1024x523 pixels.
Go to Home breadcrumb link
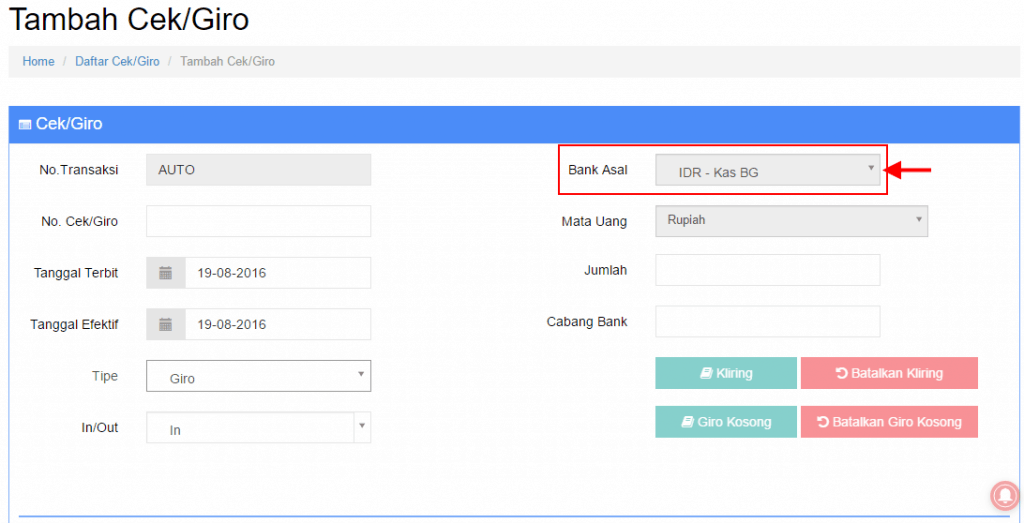tap(39, 61)
